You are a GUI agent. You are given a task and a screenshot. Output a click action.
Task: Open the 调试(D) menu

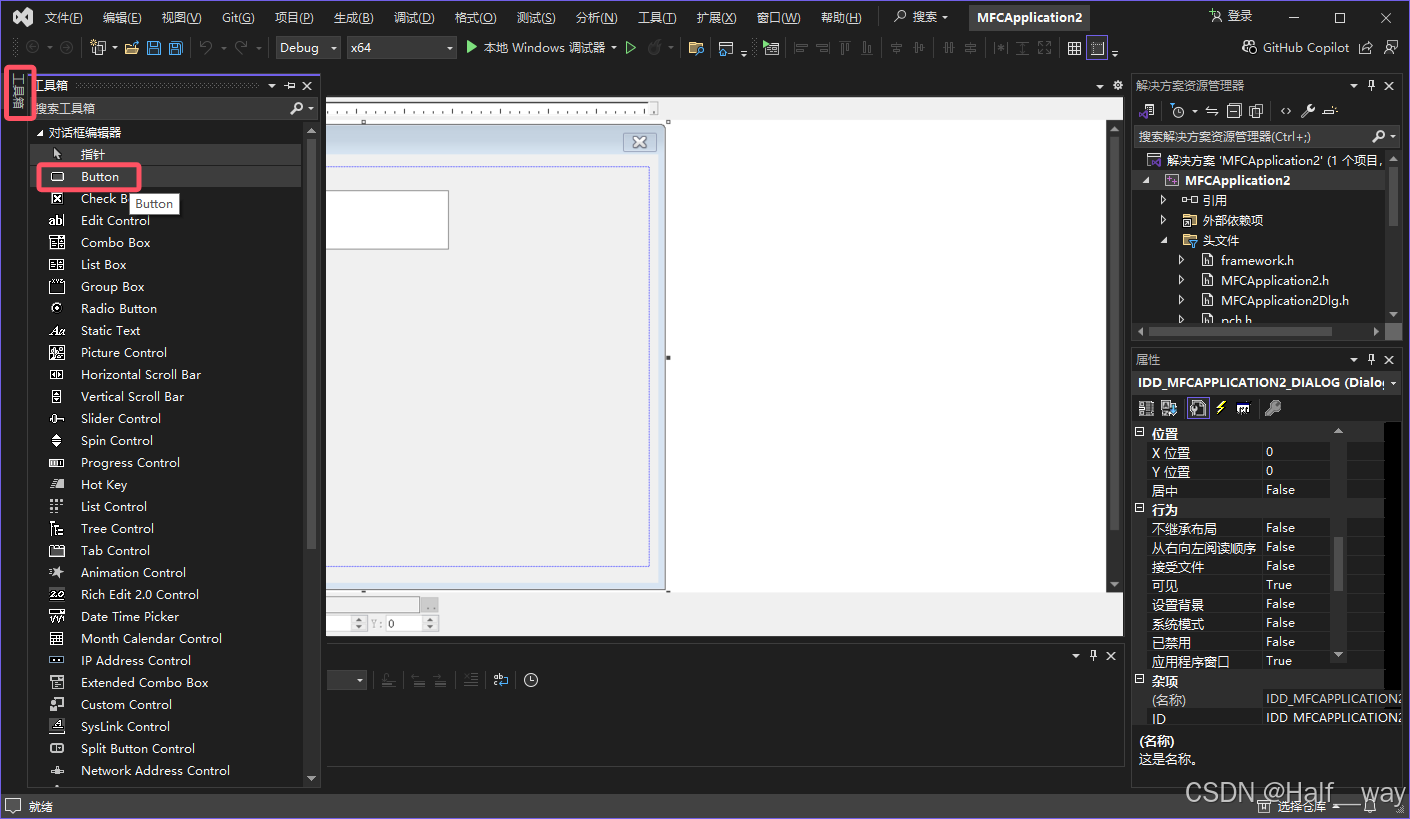[x=414, y=18]
